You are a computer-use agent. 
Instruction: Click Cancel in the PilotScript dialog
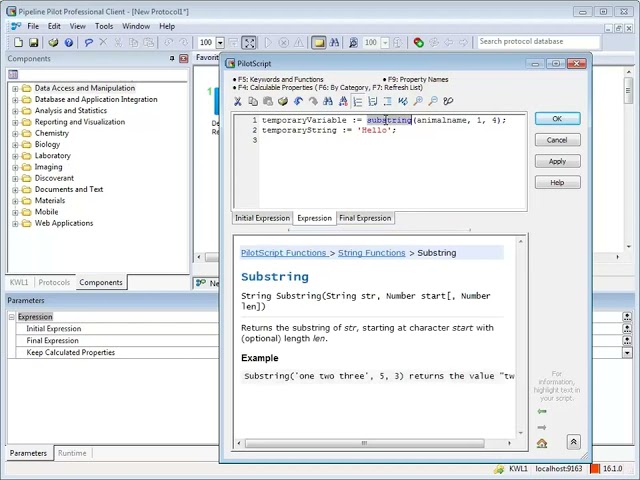point(557,140)
